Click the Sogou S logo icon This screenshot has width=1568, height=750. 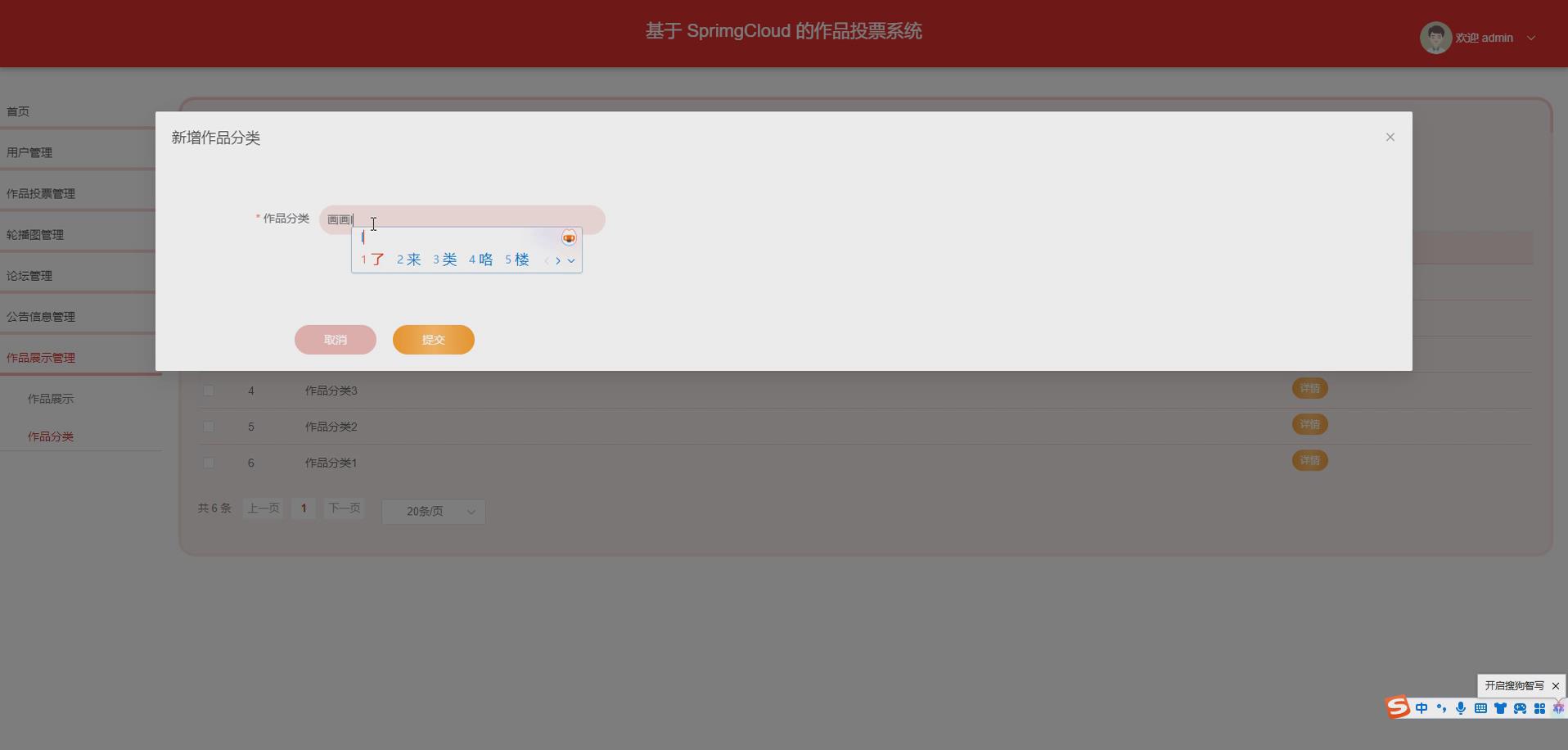[x=1398, y=707]
